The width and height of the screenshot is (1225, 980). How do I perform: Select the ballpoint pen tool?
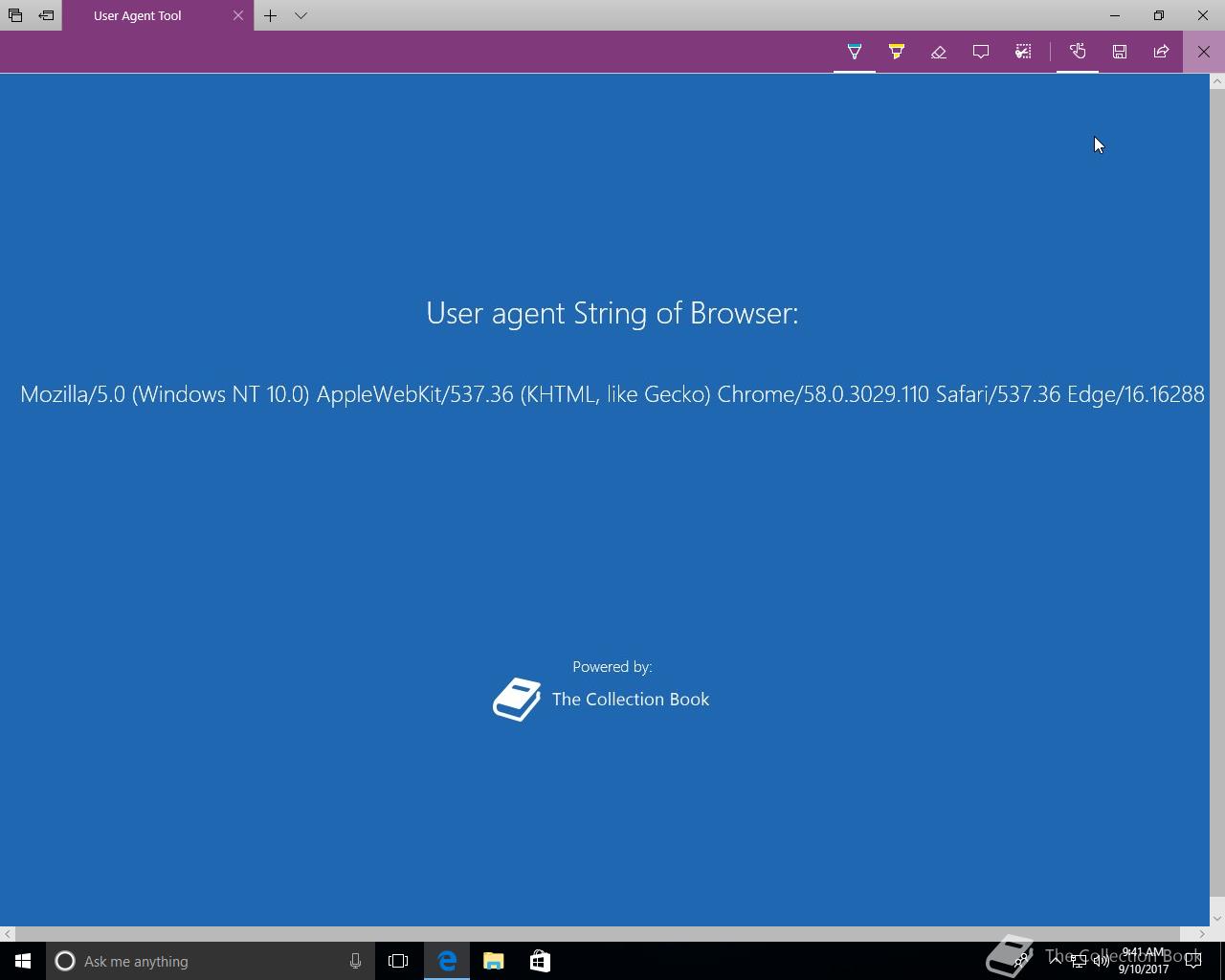coord(855,52)
